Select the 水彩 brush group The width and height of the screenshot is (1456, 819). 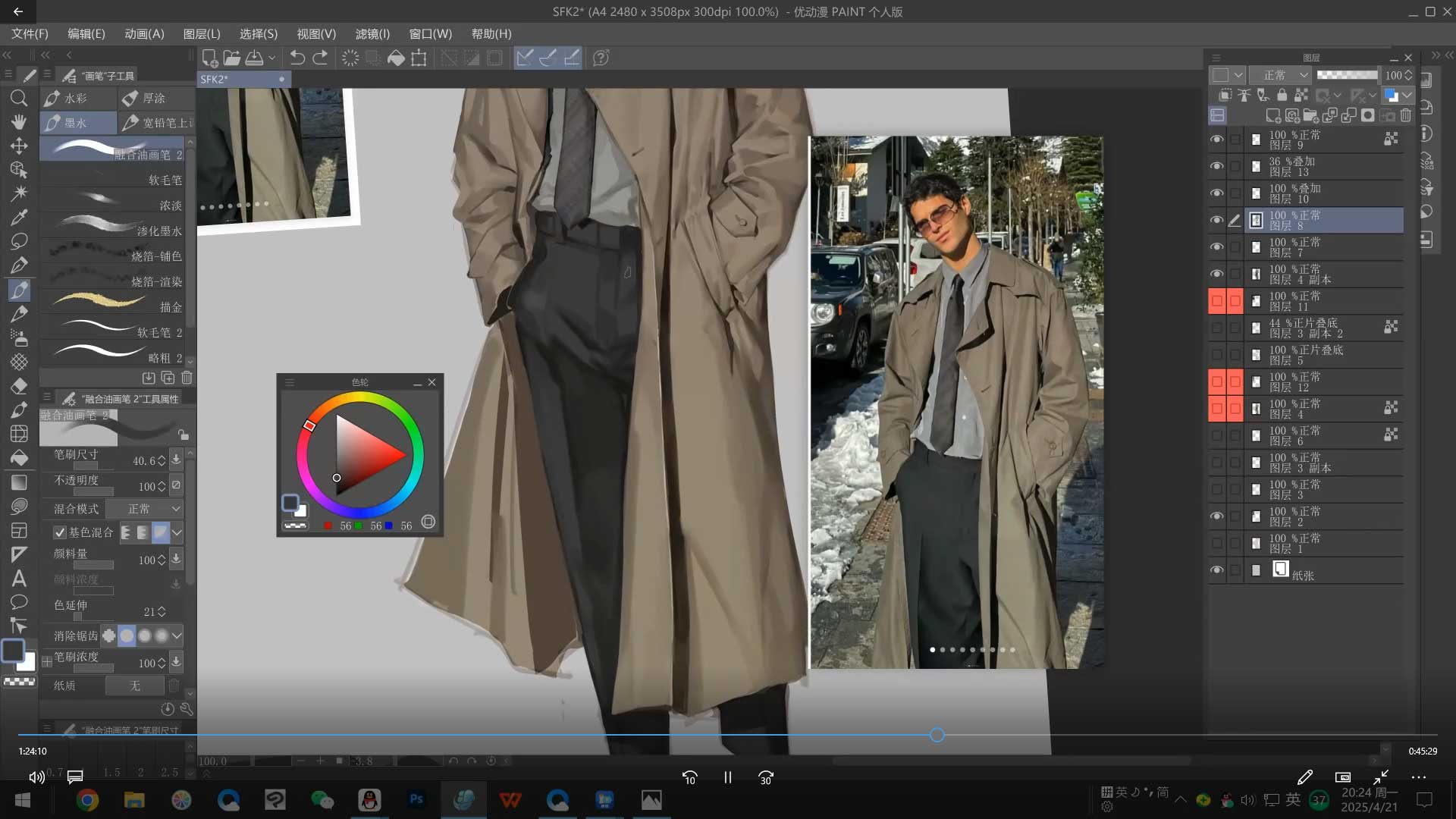pos(77,99)
